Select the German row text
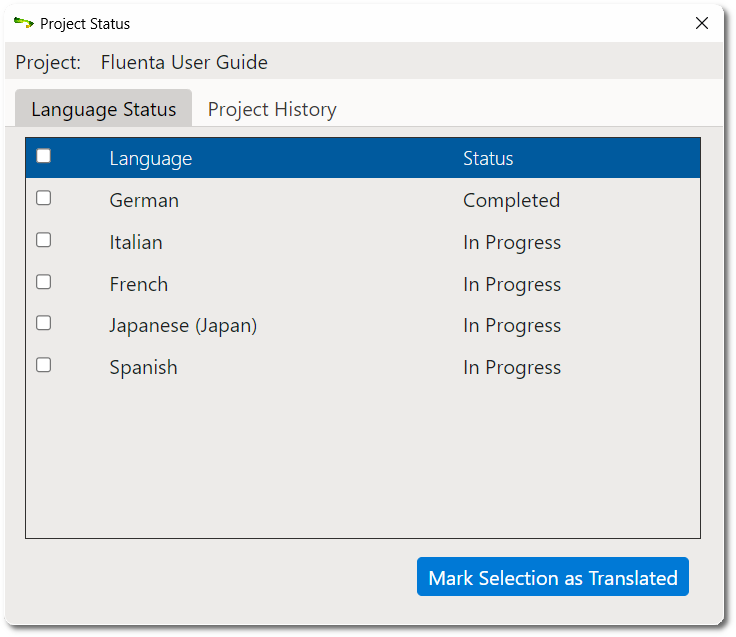This screenshot has width=736, height=637. [x=144, y=200]
